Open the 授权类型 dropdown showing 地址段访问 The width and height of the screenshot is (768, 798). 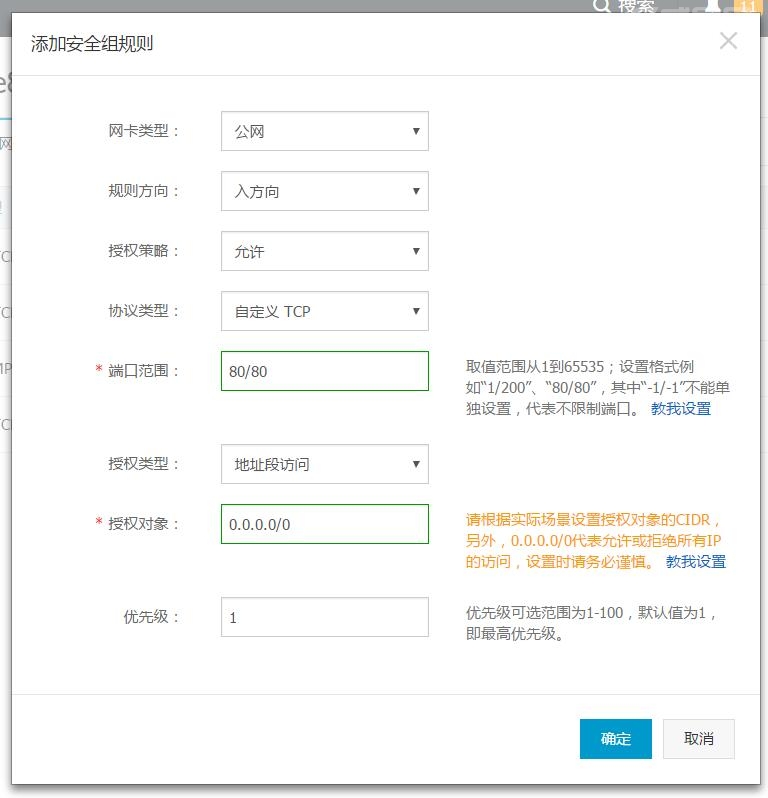point(324,464)
